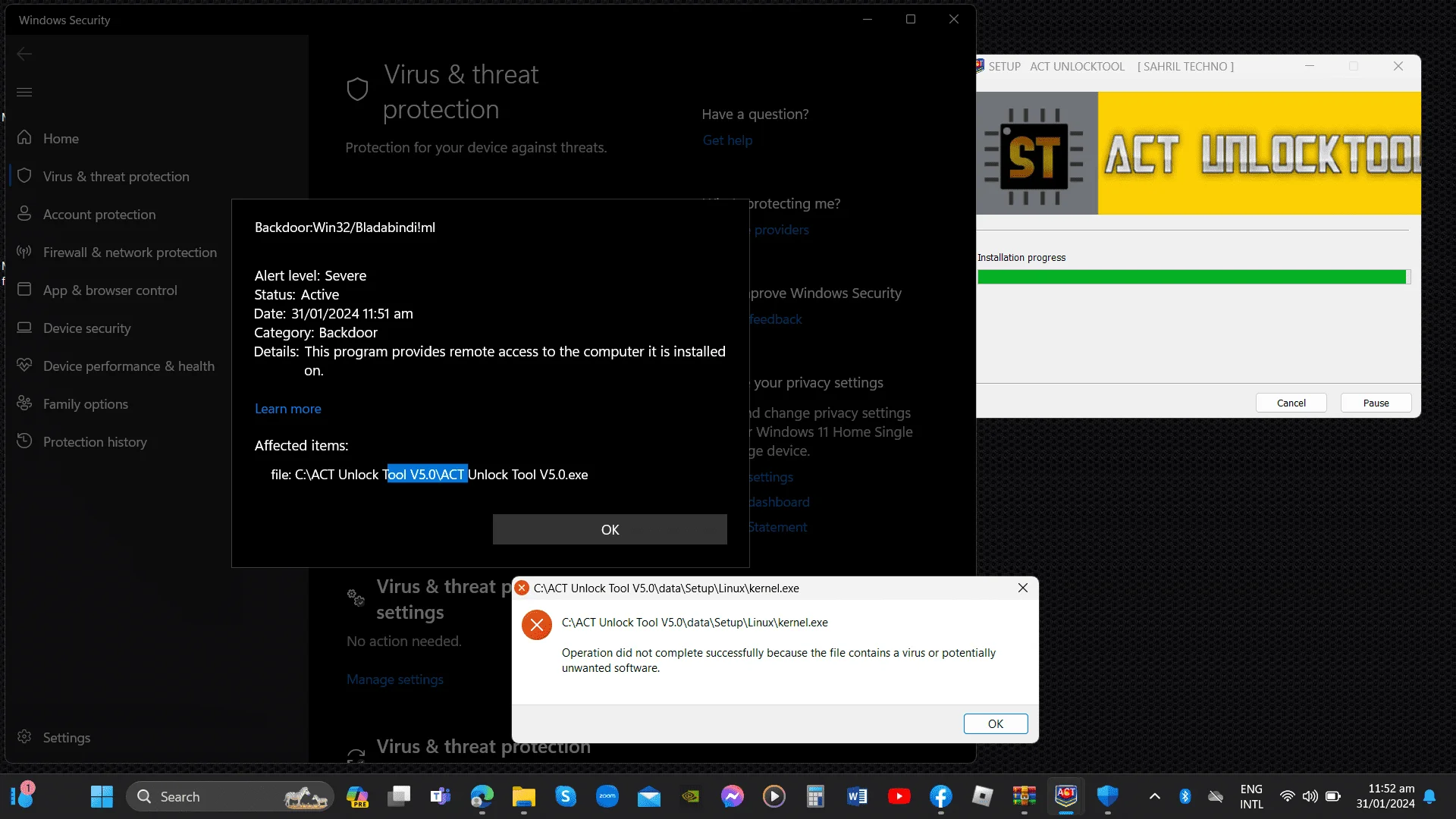Viewport: 1456px width, 819px height.
Task: Open Family options in sidebar
Action: (x=85, y=403)
